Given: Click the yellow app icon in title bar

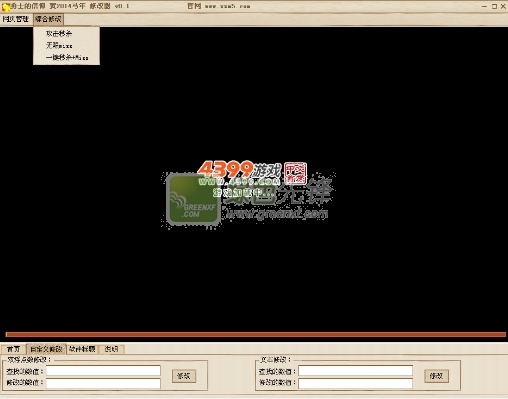Looking at the screenshot, I should point(6,6).
